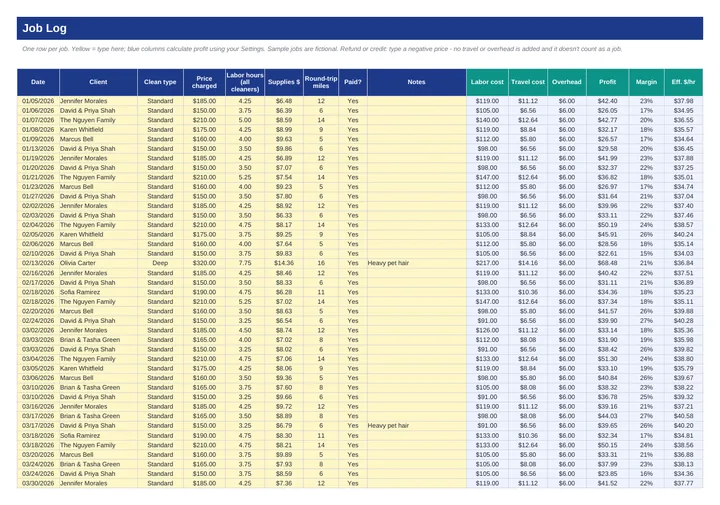
Task: Click the Price charged column header
Action: coord(204,82)
